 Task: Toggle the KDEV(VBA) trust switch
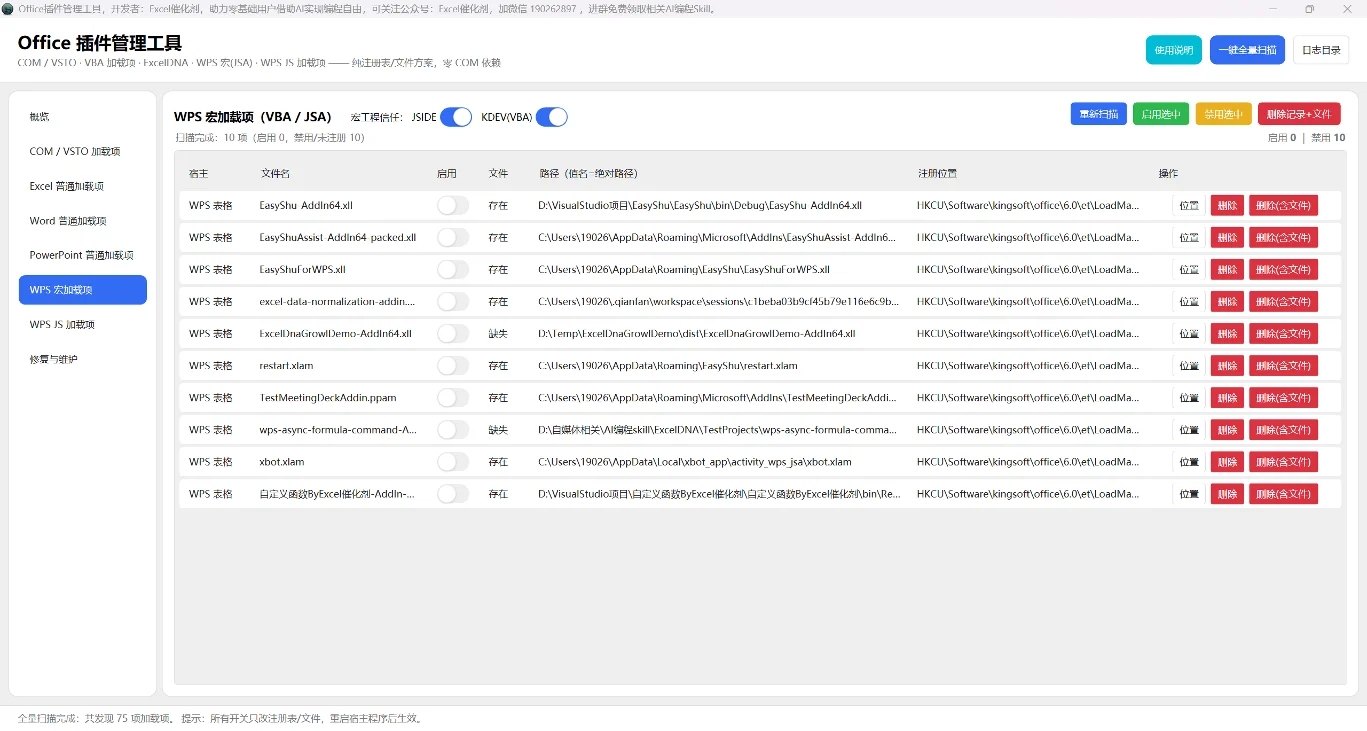pyautogui.click(x=552, y=117)
